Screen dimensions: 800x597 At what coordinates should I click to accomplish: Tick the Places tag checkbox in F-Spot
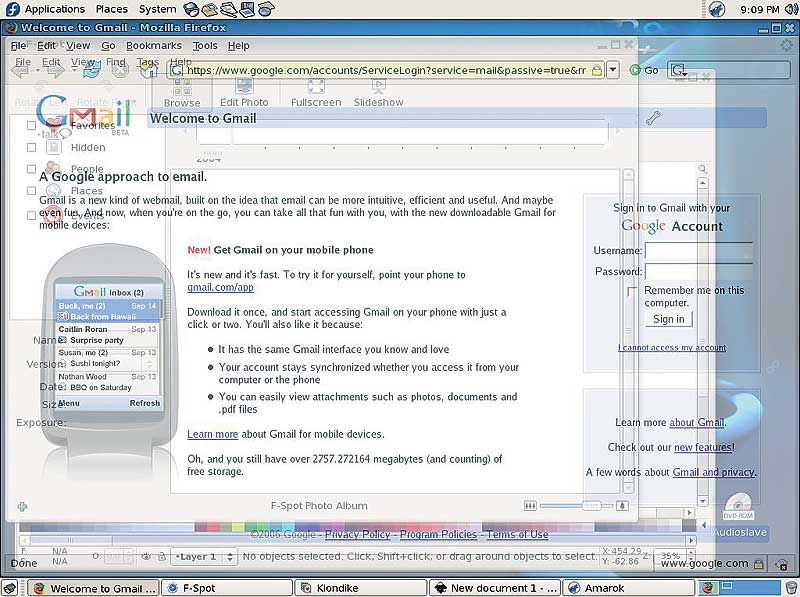pyautogui.click(x=32, y=191)
